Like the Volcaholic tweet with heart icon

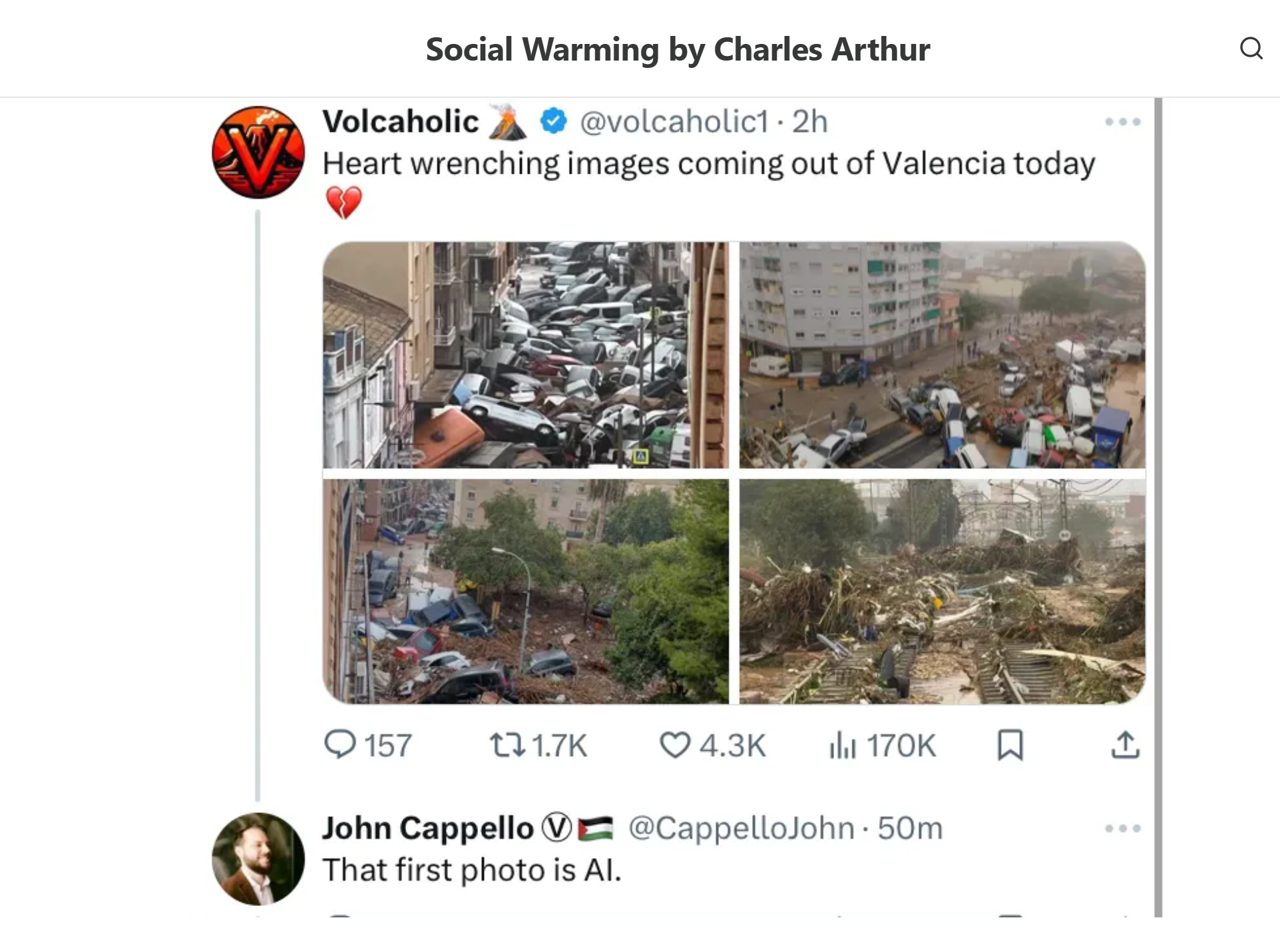point(675,745)
